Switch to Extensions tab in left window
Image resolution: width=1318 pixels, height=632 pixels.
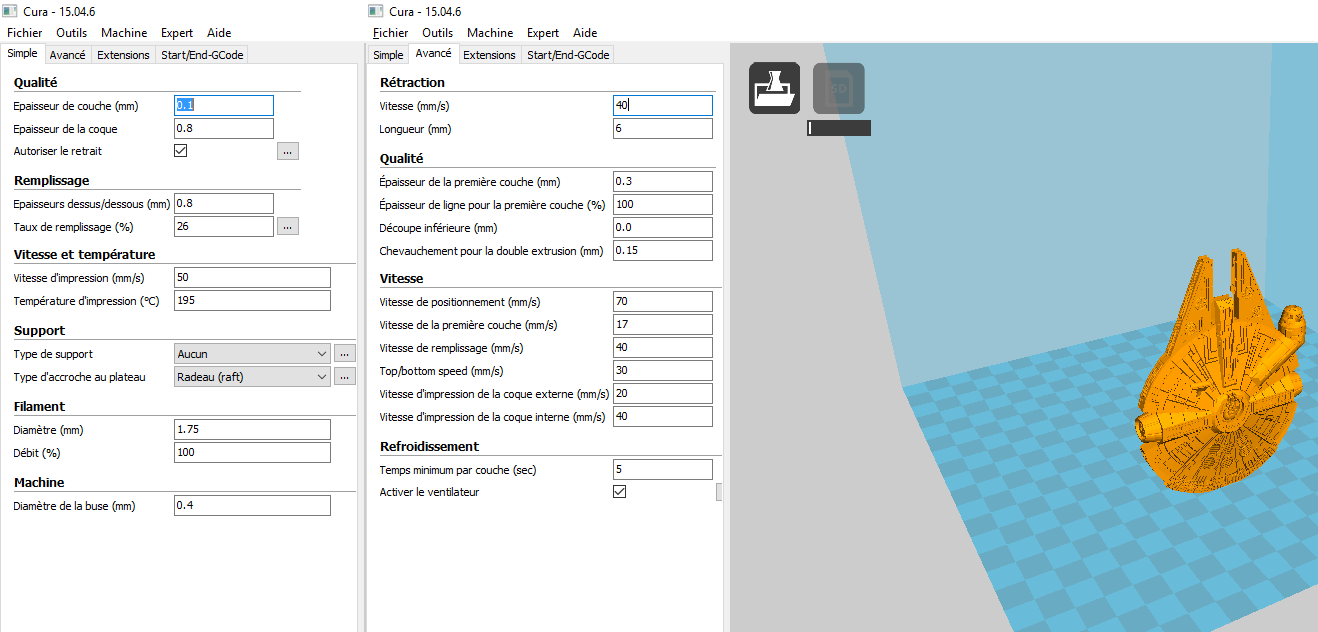point(123,55)
